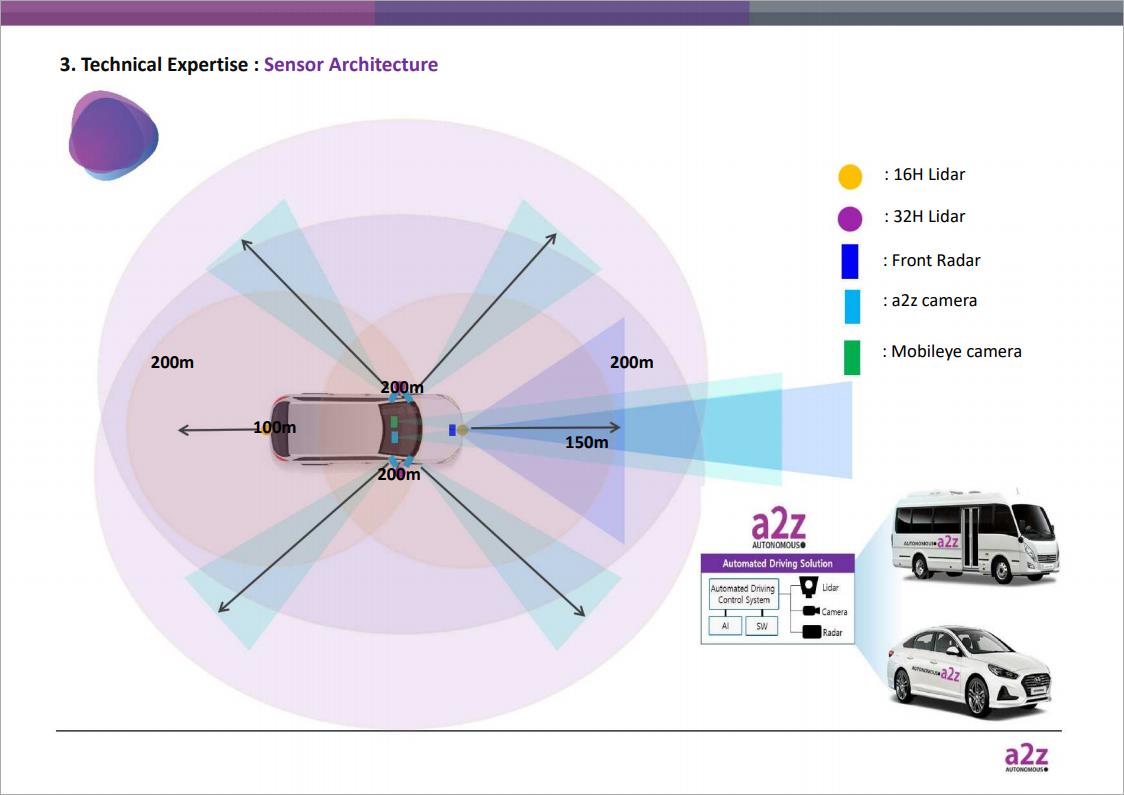
Task: Click the '200m' label below the car
Action: pos(399,474)
